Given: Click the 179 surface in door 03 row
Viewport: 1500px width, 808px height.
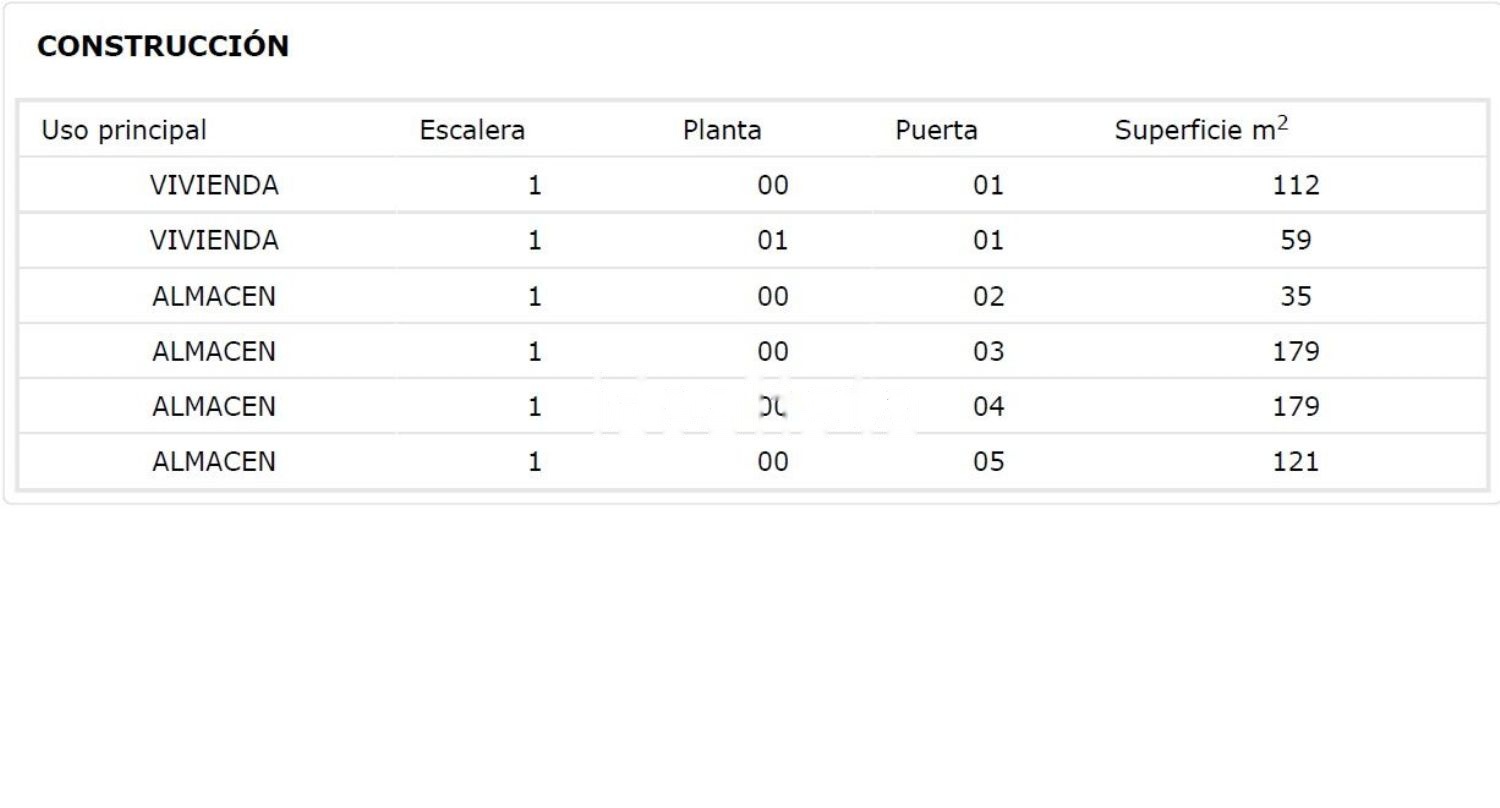Looking at the screenshot, I should pos(1296,352).
